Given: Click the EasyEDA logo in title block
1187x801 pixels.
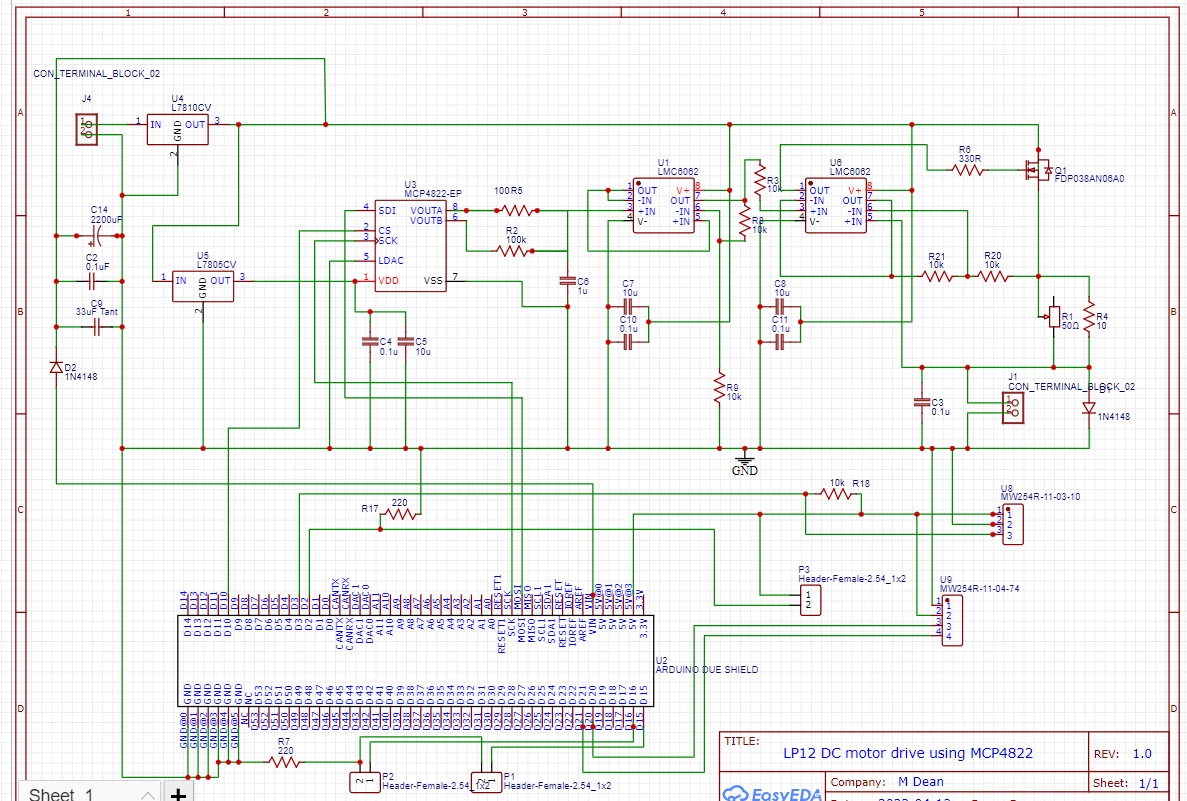Looking at the screenshot, I should (772, 793).
